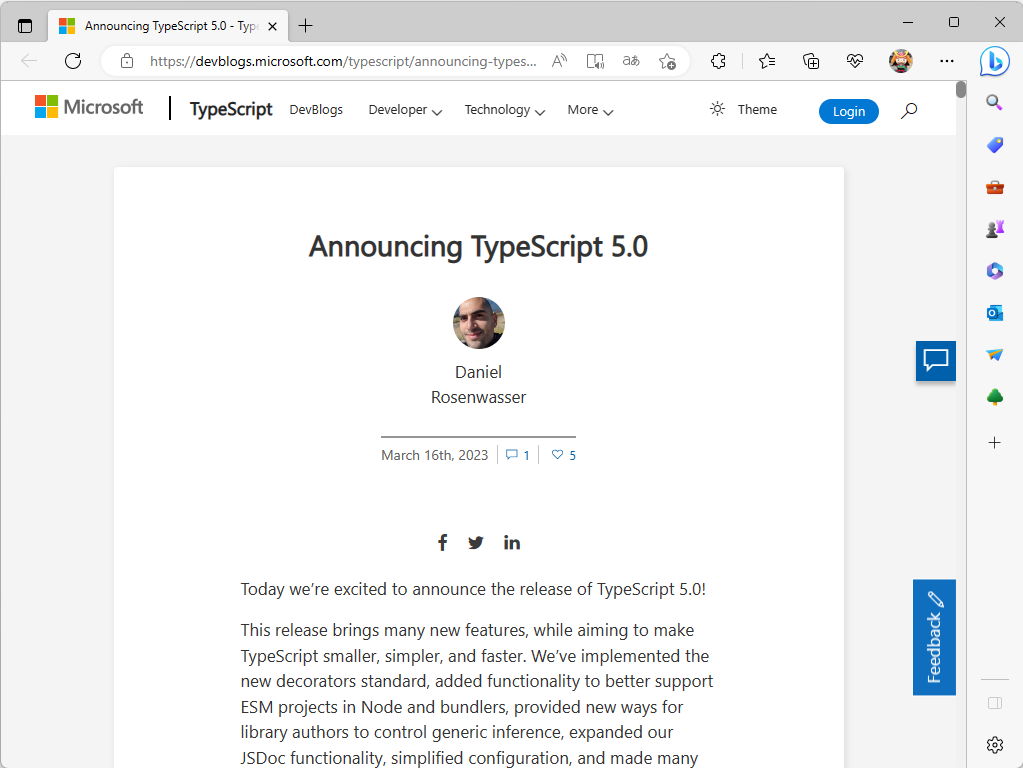Click the Back navigation arrow

pos(29,61)
